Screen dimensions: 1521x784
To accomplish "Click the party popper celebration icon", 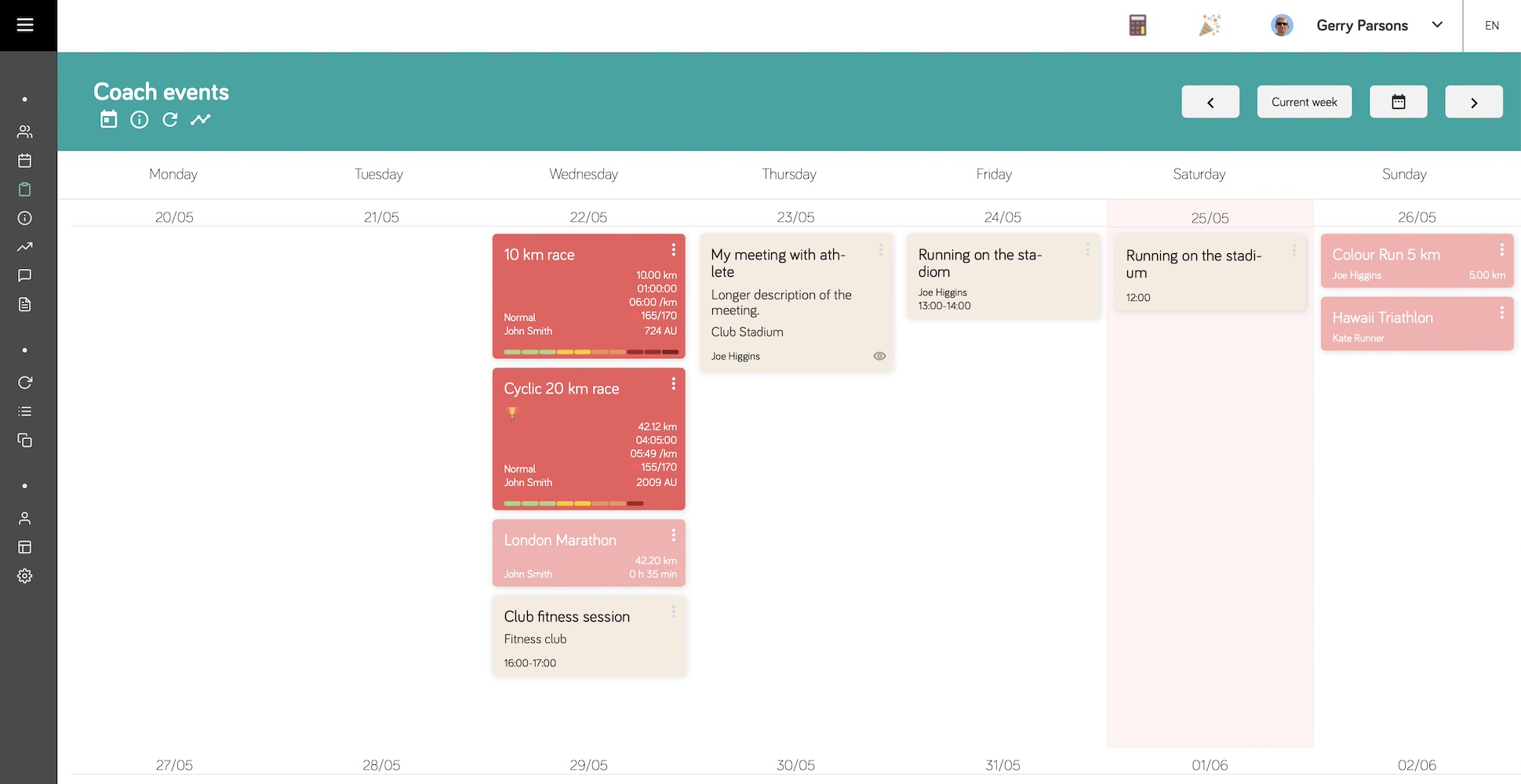I will [1209, 25].
